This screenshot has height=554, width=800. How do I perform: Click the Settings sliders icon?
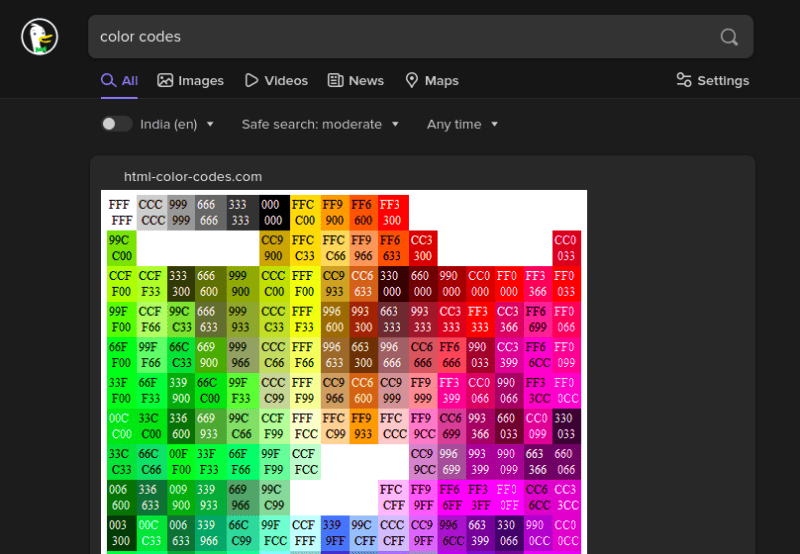(684, 80)
